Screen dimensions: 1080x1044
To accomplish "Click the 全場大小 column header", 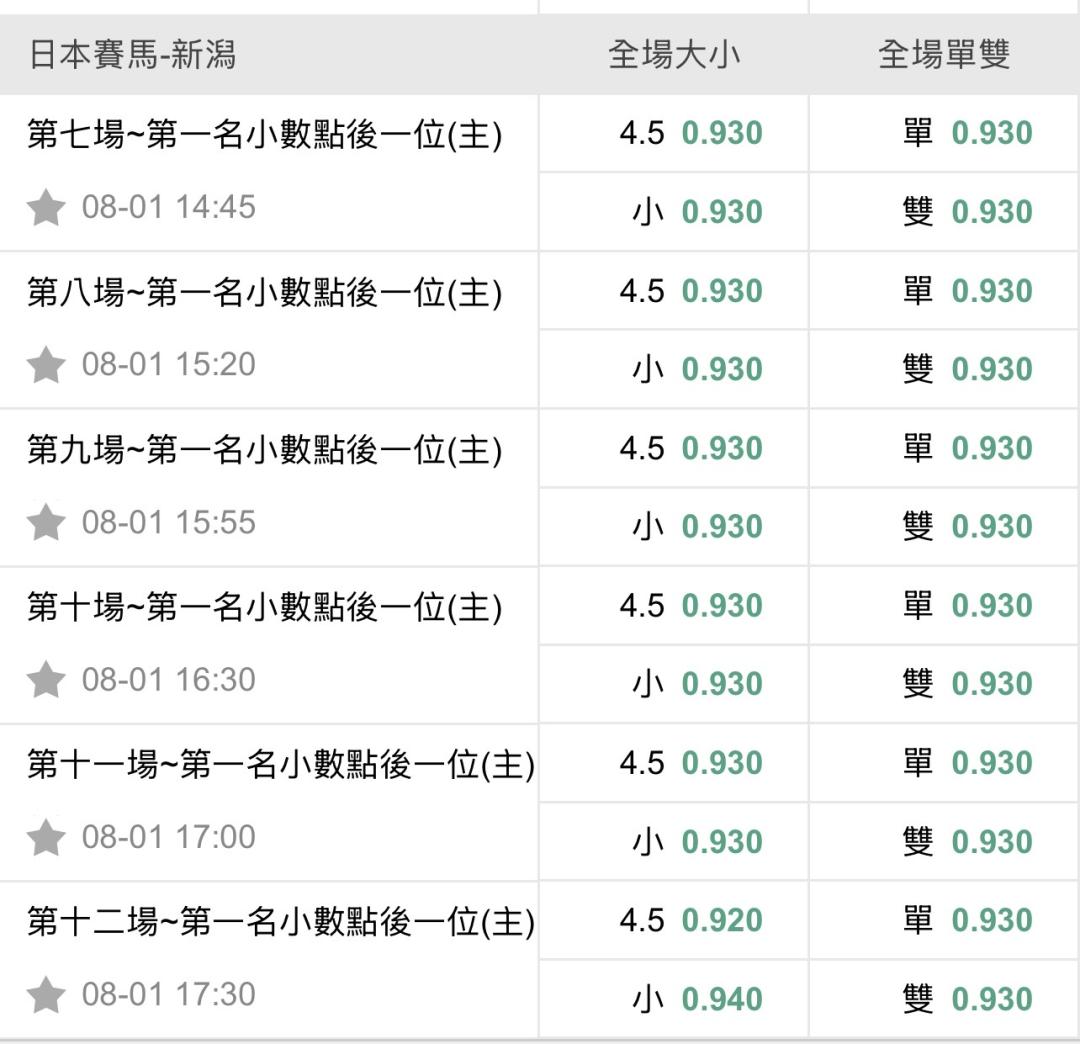I will [x=674, y=54].
